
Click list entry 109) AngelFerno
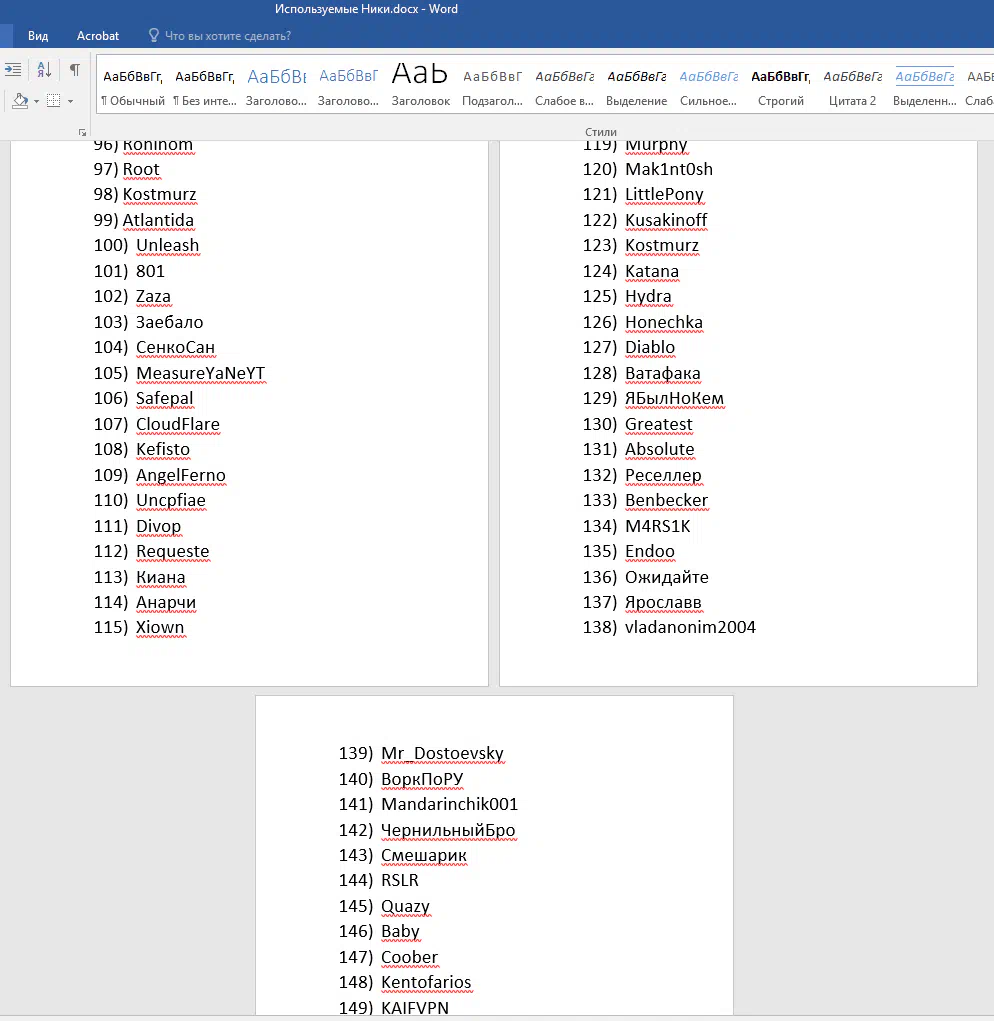click(159, 475)
